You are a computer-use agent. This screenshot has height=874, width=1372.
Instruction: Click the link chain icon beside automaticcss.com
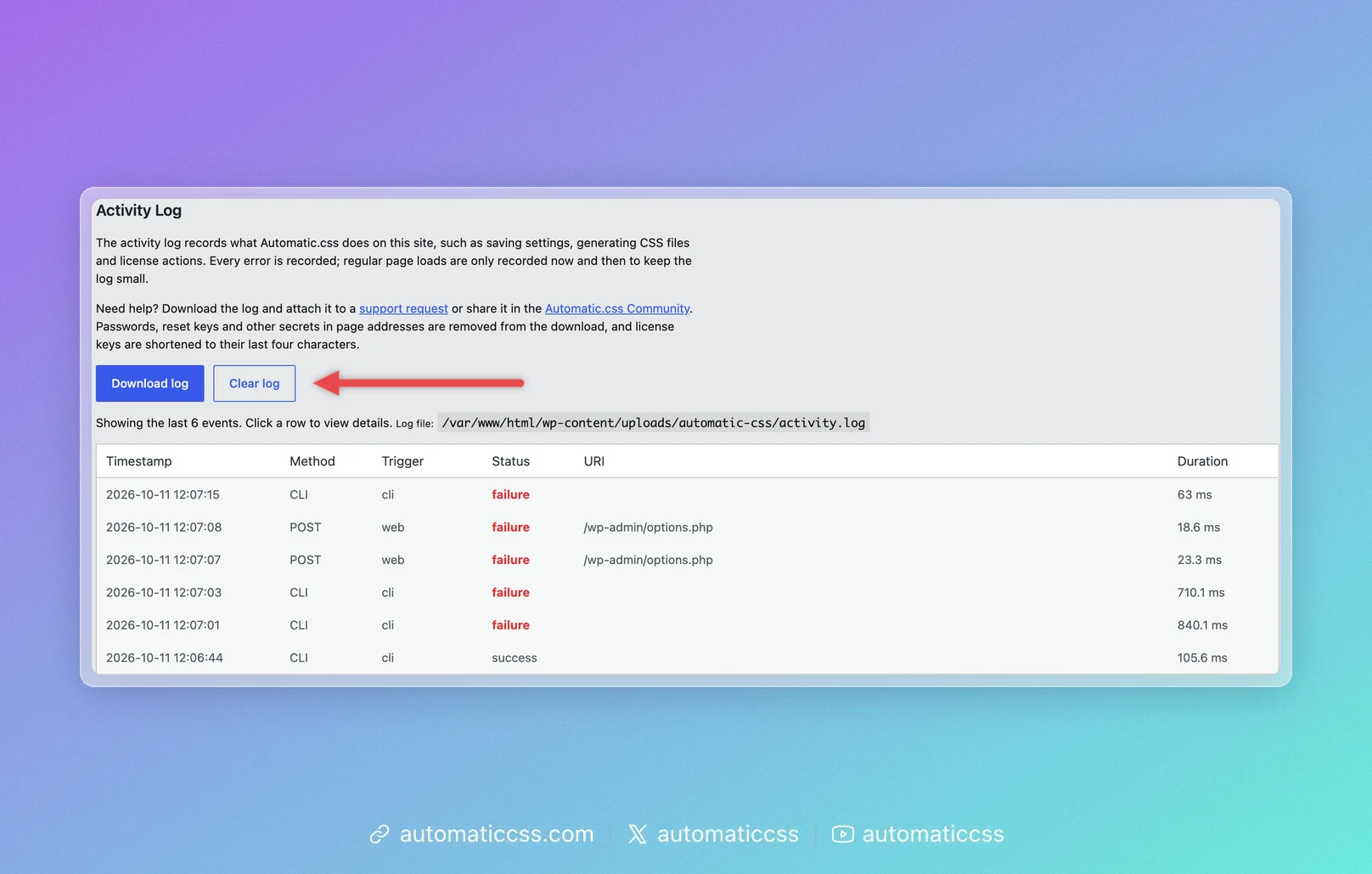[x=380, y=834]
